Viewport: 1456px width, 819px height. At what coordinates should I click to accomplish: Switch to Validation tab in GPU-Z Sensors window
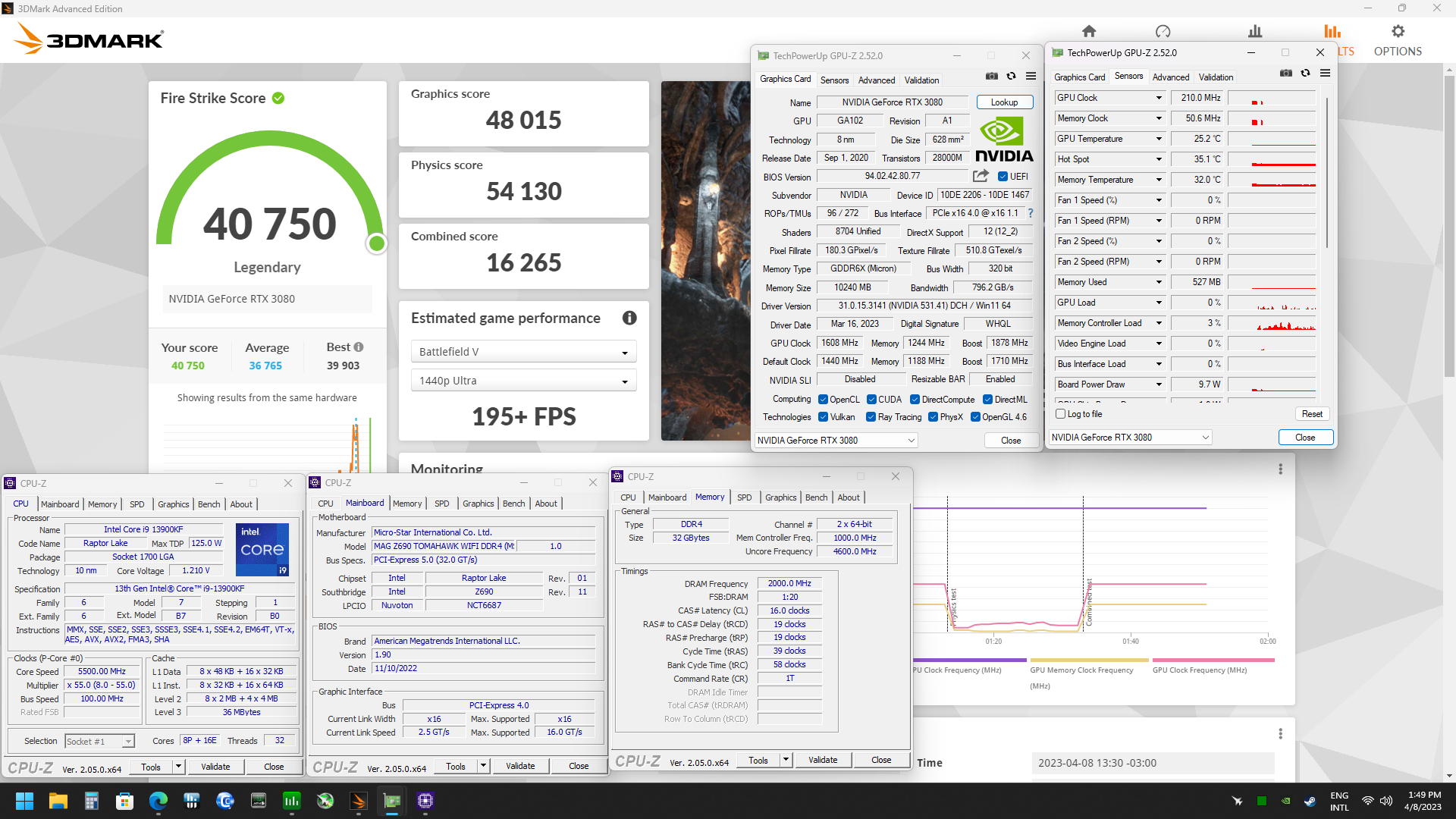tap(1216, 77)
